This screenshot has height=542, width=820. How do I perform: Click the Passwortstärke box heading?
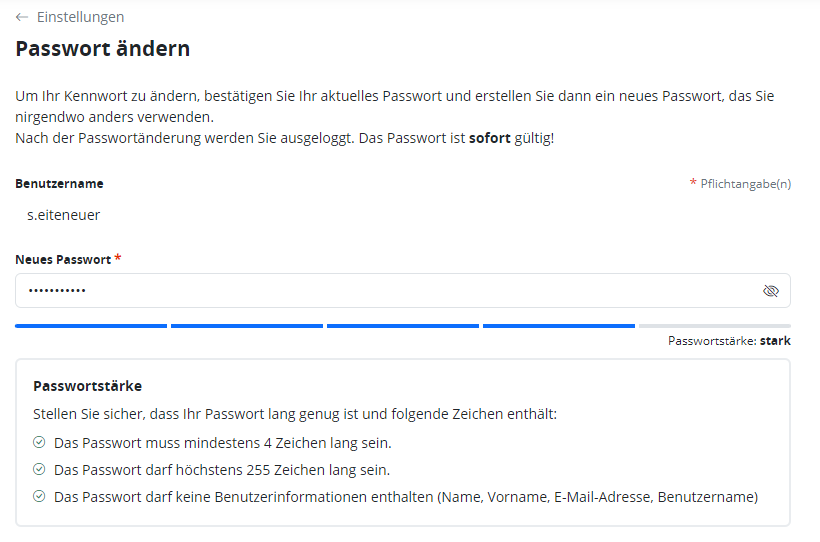(87, 386)
